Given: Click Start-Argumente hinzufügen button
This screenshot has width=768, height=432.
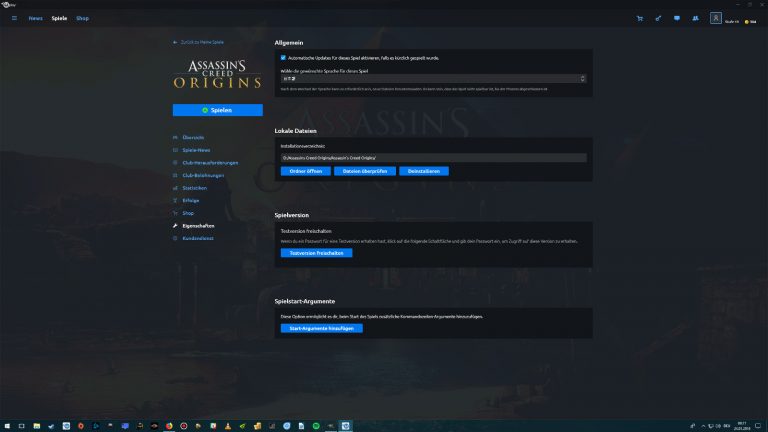Looking at the screenshot, I should pyautogui.click(x=321, y=328).
